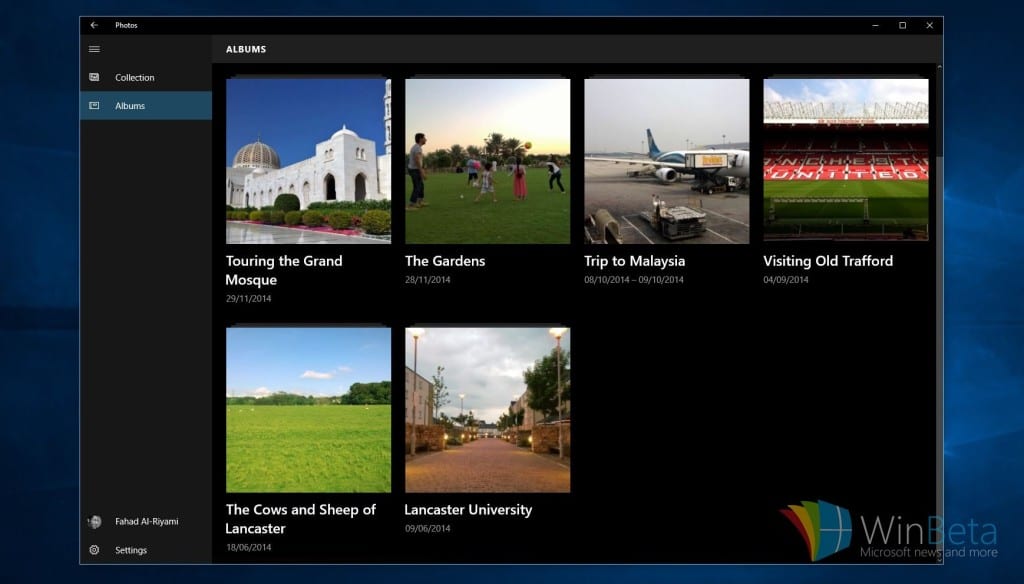Click the 'Visiting Old Trafford' title
The height and width of the screenshot is (584, 1024).
pyautogui.click(x=828, y=261)
